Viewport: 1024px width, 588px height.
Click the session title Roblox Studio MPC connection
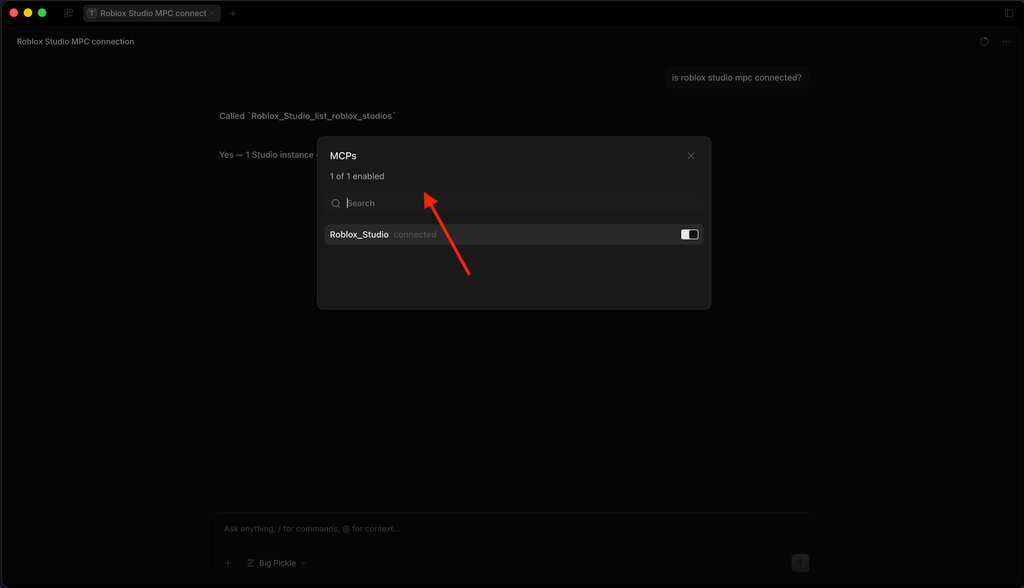(75, 41)
